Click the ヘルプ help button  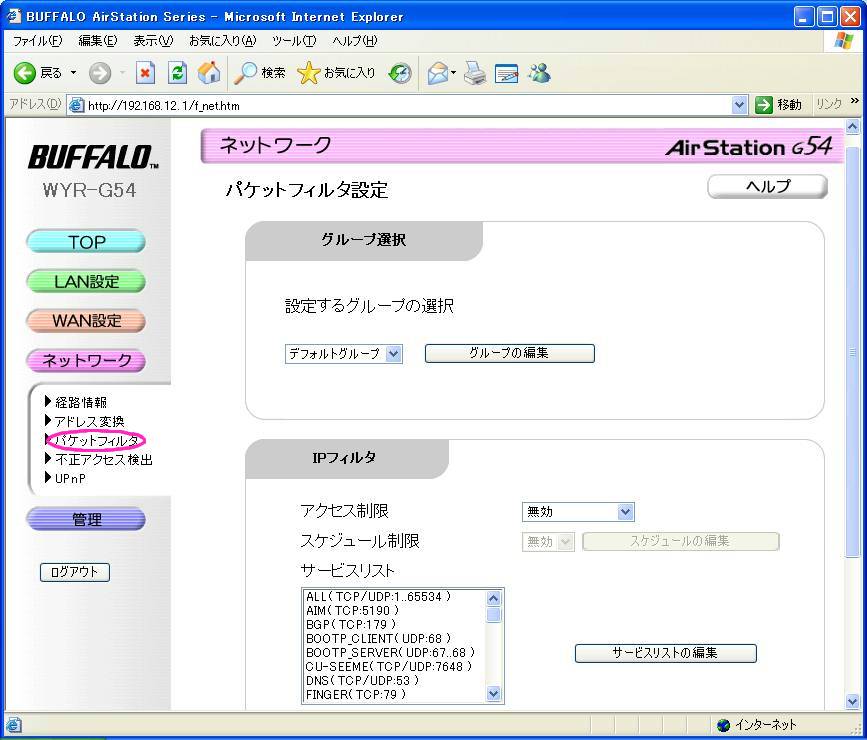[x=767, y=187]
